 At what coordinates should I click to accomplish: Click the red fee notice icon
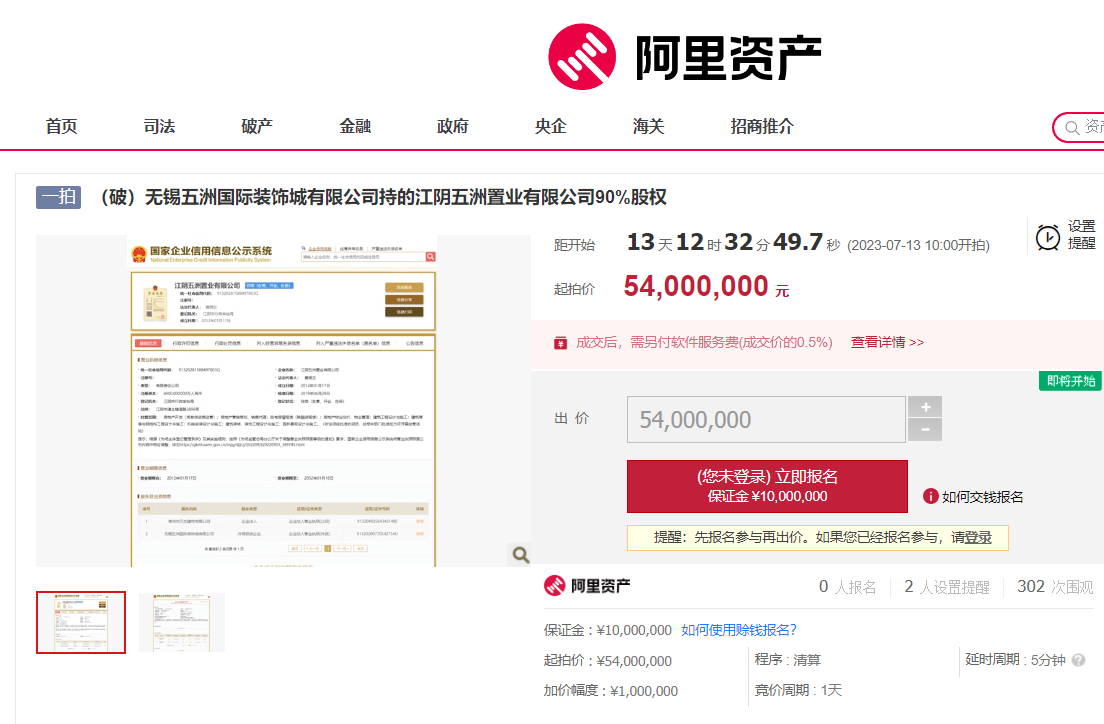point(560,342)
